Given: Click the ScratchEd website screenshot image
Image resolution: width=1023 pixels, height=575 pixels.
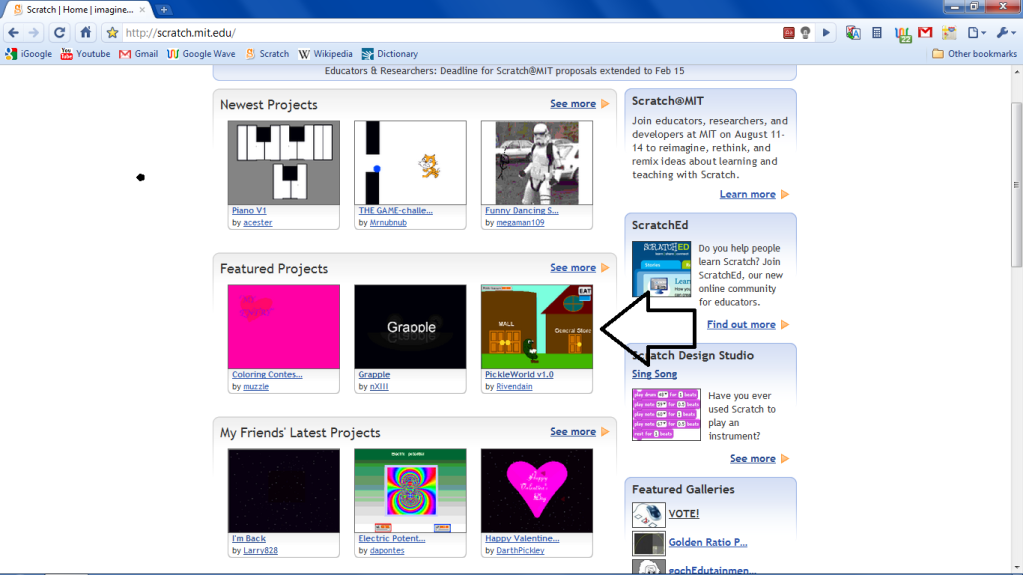Looking at the screenshot, I should [661, 269].
